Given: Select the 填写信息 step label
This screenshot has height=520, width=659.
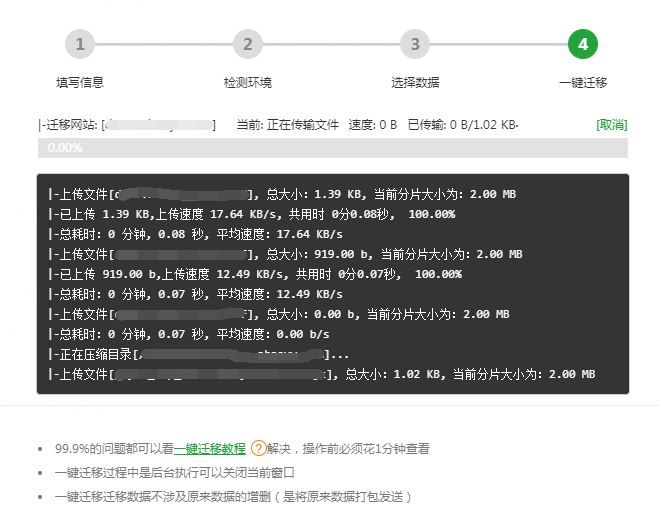Looking at the screenshot, I should [80, 83].
